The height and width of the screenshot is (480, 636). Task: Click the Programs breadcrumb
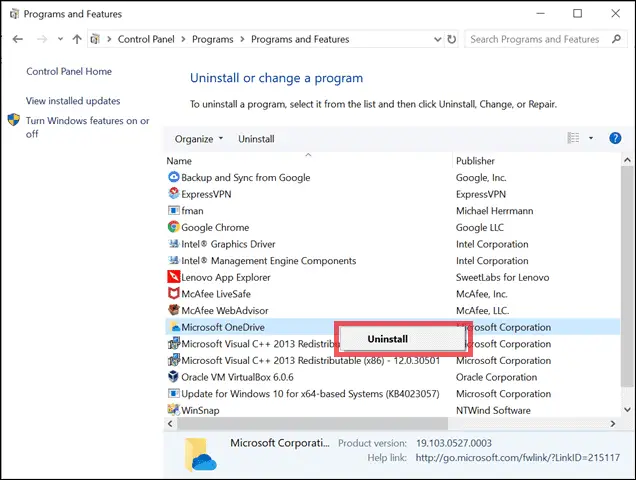point(213,39)
